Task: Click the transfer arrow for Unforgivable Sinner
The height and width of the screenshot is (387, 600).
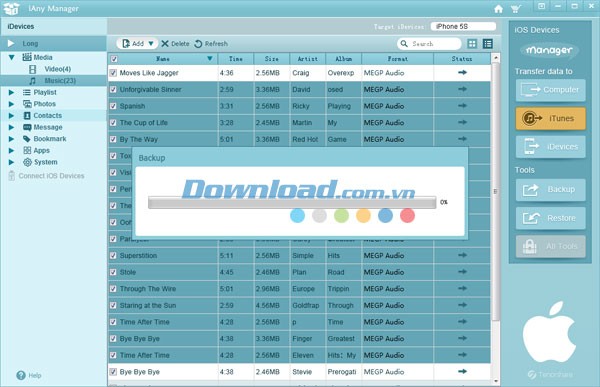Action: [x=462, y=89]
